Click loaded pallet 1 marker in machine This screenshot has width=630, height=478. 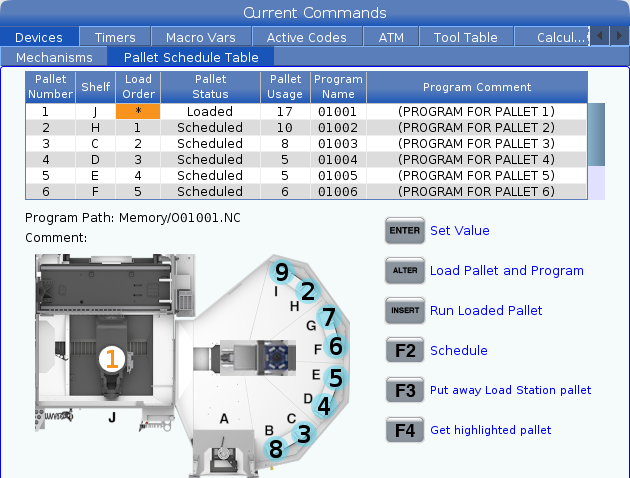[112, 359]
